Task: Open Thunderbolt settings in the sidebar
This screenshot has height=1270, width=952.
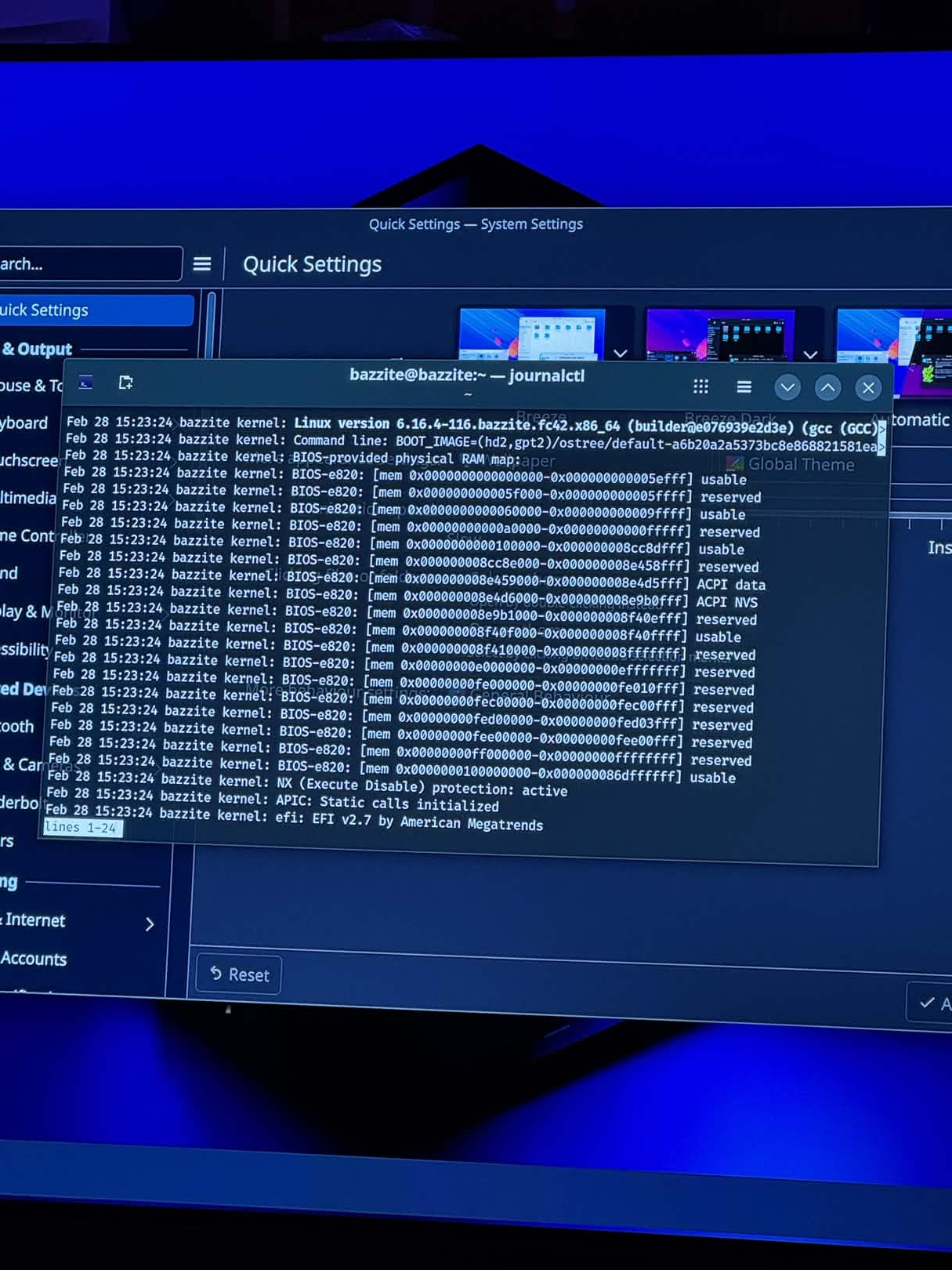Action: pyautogui.click(x=20, y=802)
